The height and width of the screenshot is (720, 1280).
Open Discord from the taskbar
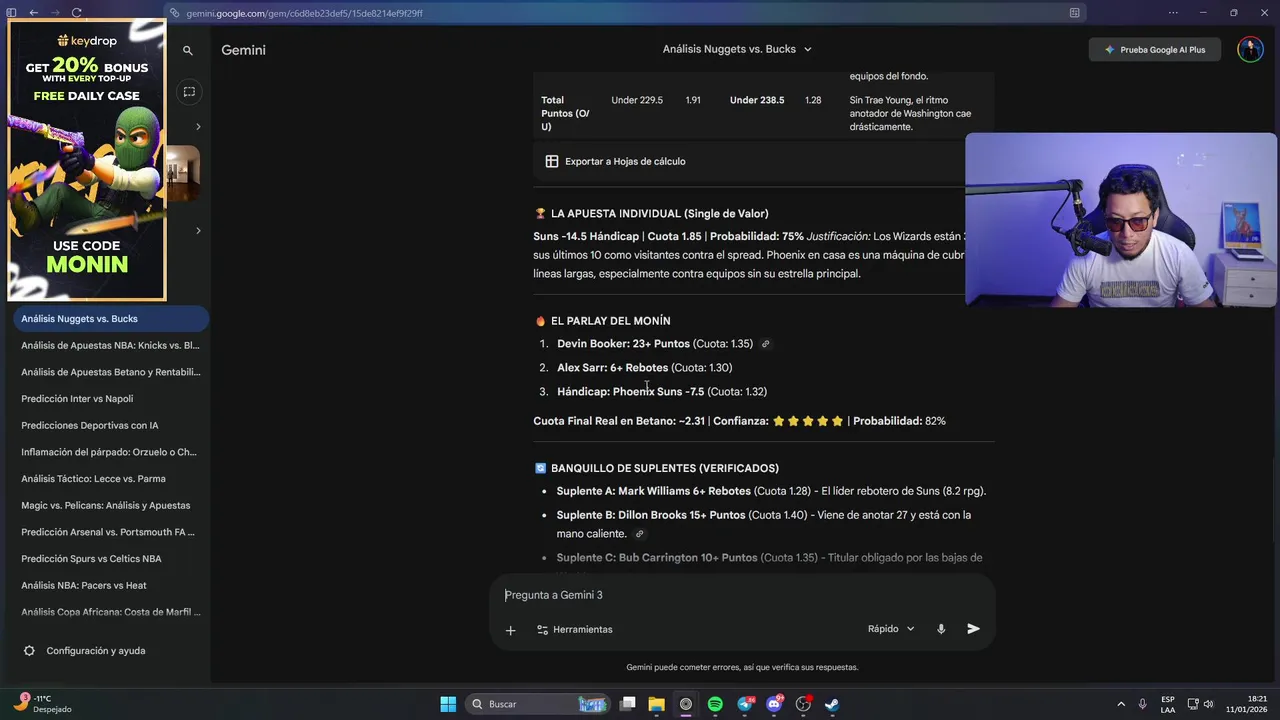pyautogui.click(x=774, y=704)
